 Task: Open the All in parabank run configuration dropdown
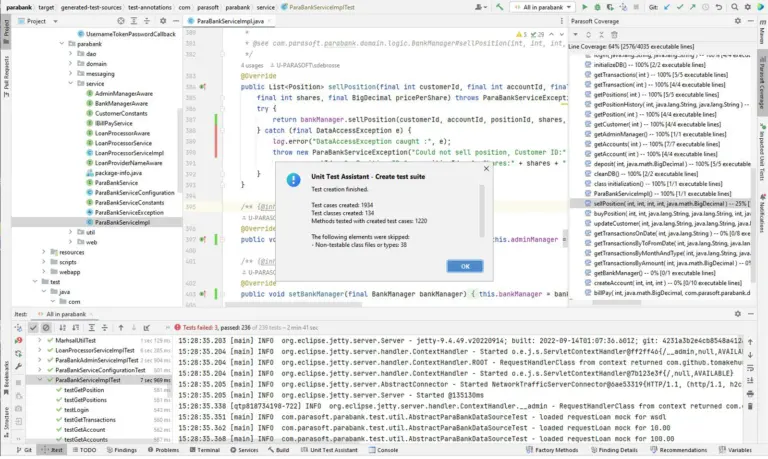click(543, 7)
